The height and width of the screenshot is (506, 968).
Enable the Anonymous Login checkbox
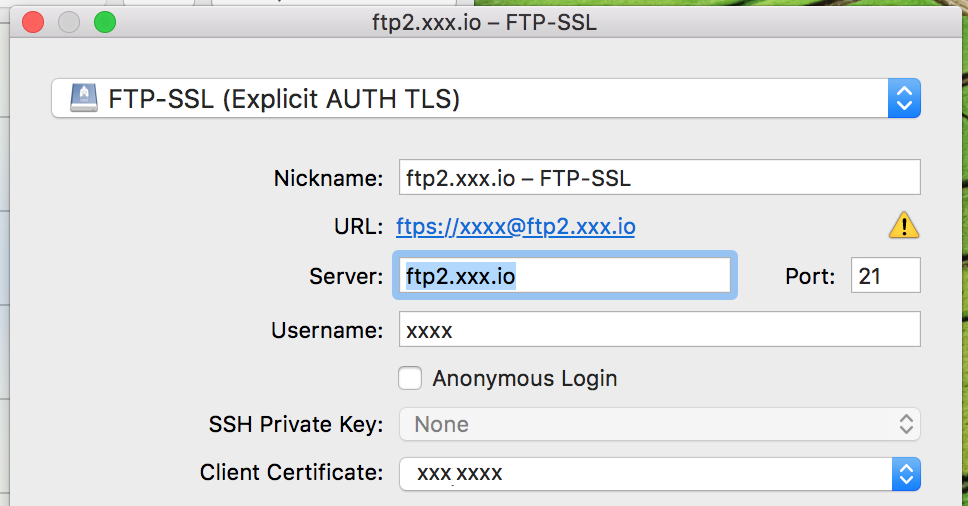coord(410,378)
